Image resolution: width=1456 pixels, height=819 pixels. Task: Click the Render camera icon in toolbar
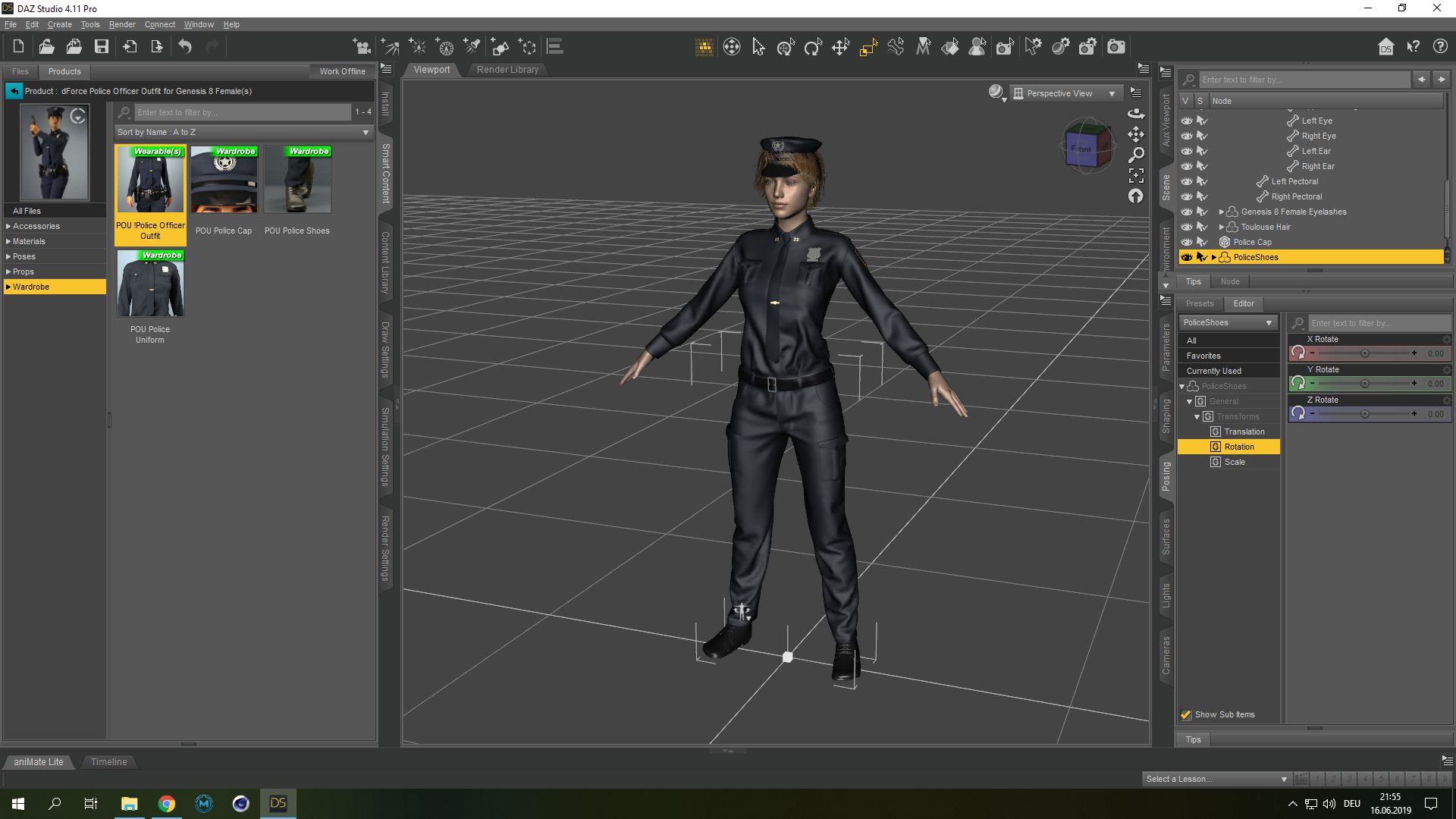tap(1116, 47)
